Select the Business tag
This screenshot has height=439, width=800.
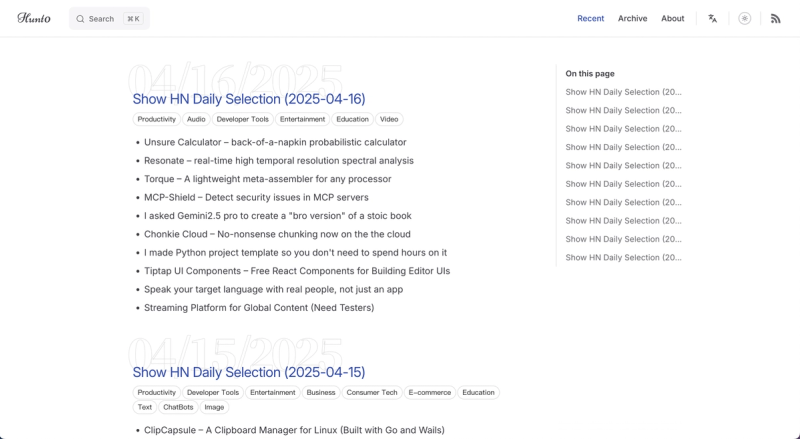pyautogui.click(x=321, y=393)
